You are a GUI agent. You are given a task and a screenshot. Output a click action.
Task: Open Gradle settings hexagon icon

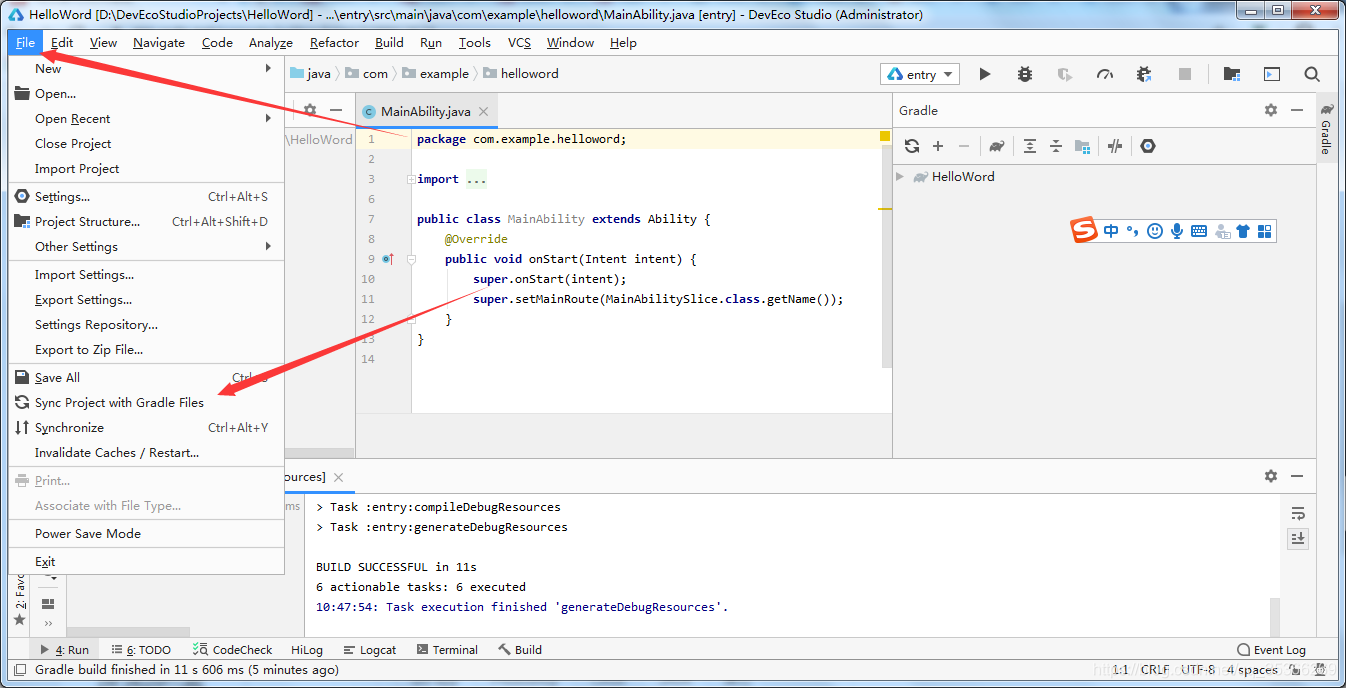(1148, 146)
